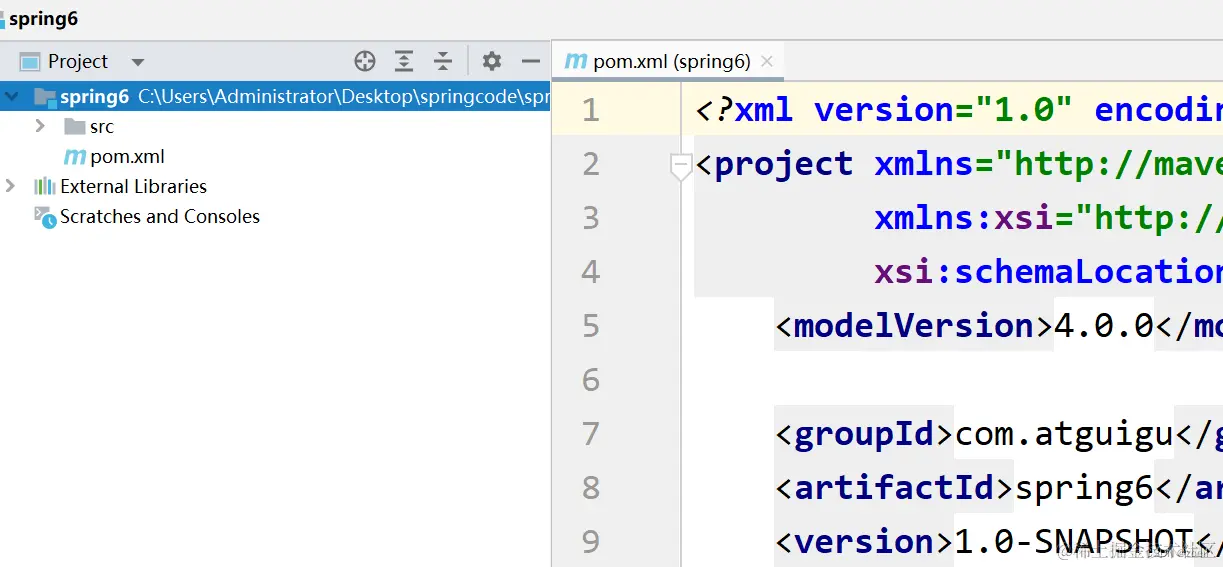Select the src folder in tree
Viewport: 1223px width, 567px height.
coord(102,127)
